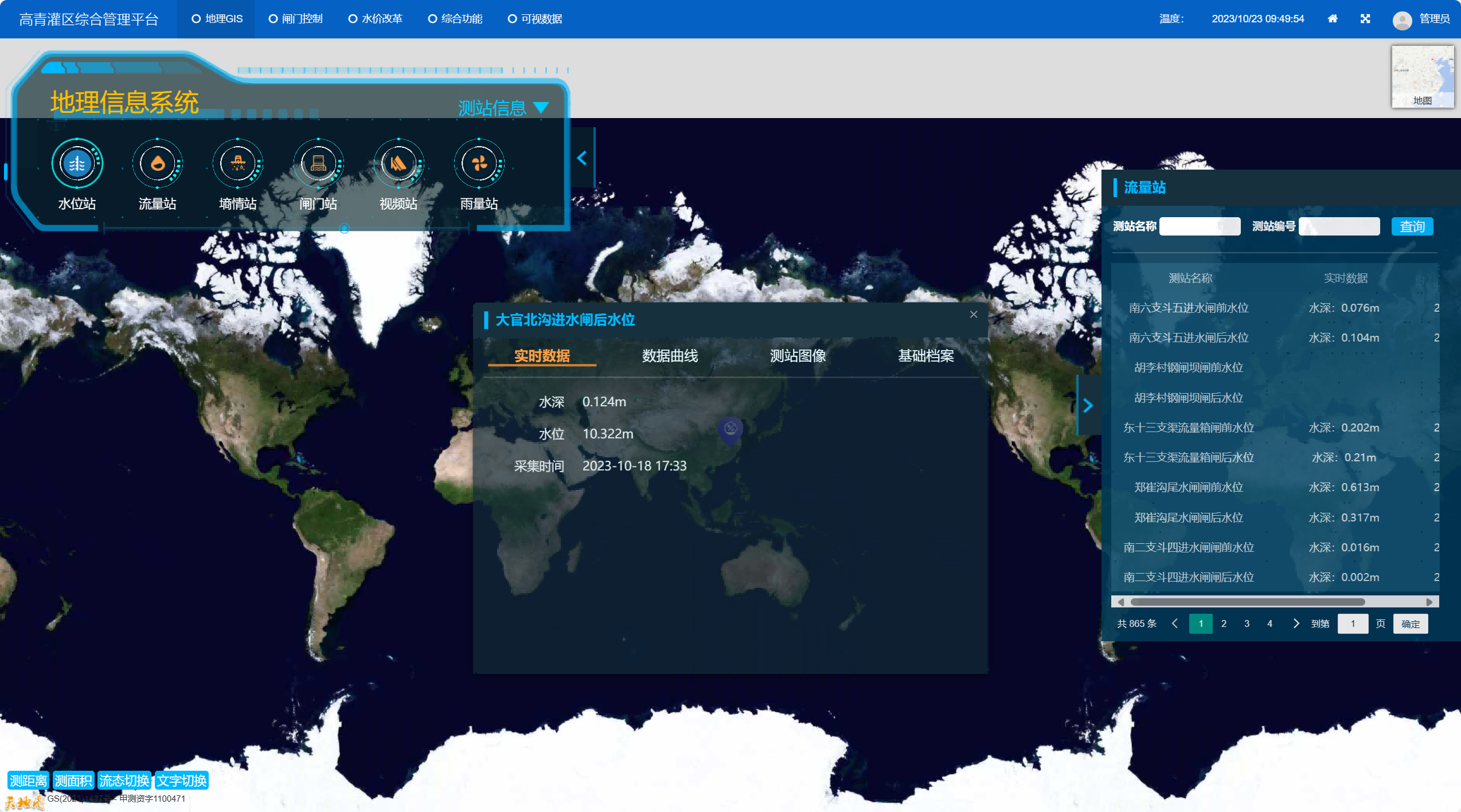This screenshot has height=812, width=1461.
Task: Select the 雨量站 rainfall station icon
Action: [479, 164]
